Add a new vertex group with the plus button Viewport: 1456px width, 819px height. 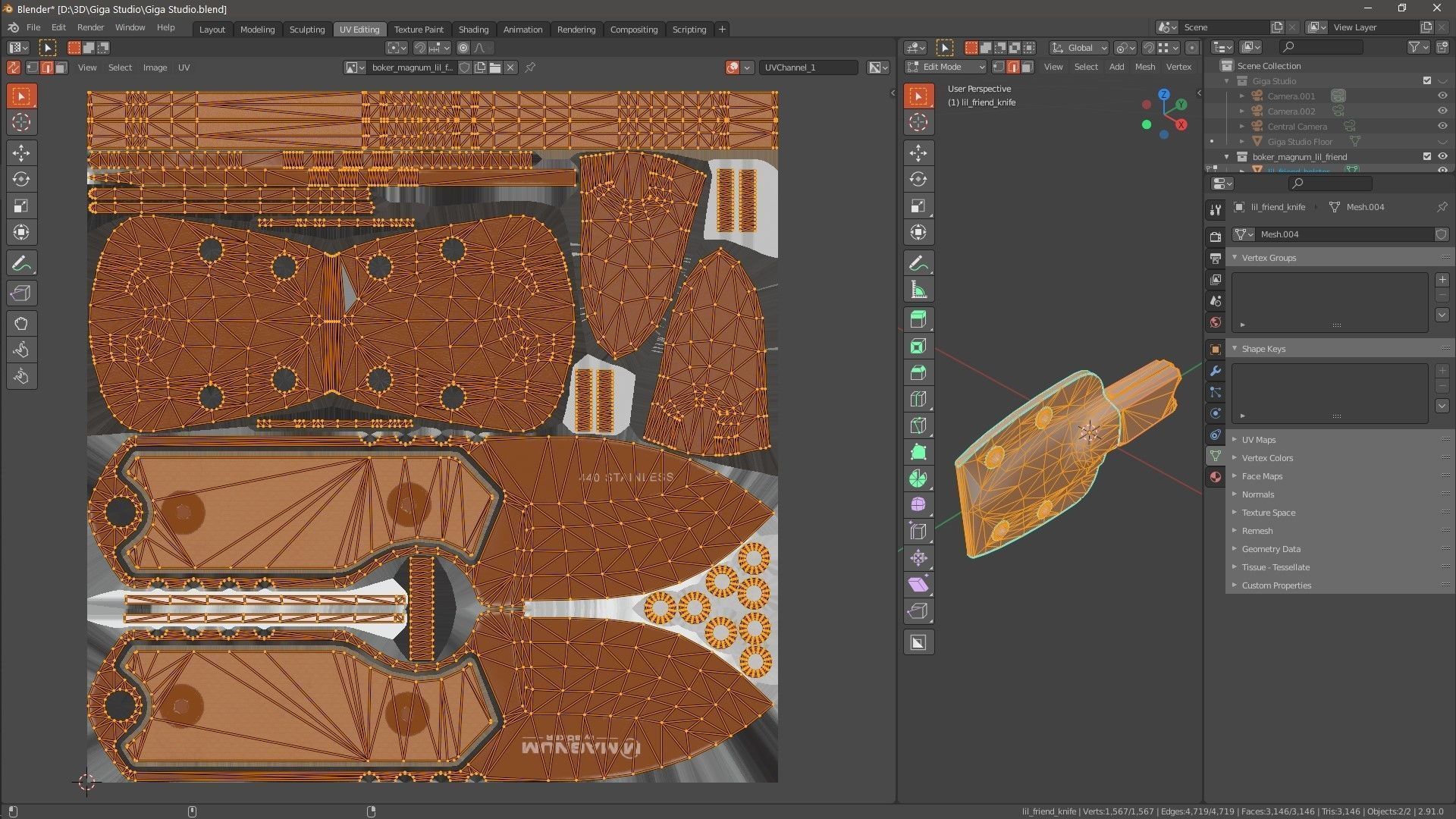1442,280
